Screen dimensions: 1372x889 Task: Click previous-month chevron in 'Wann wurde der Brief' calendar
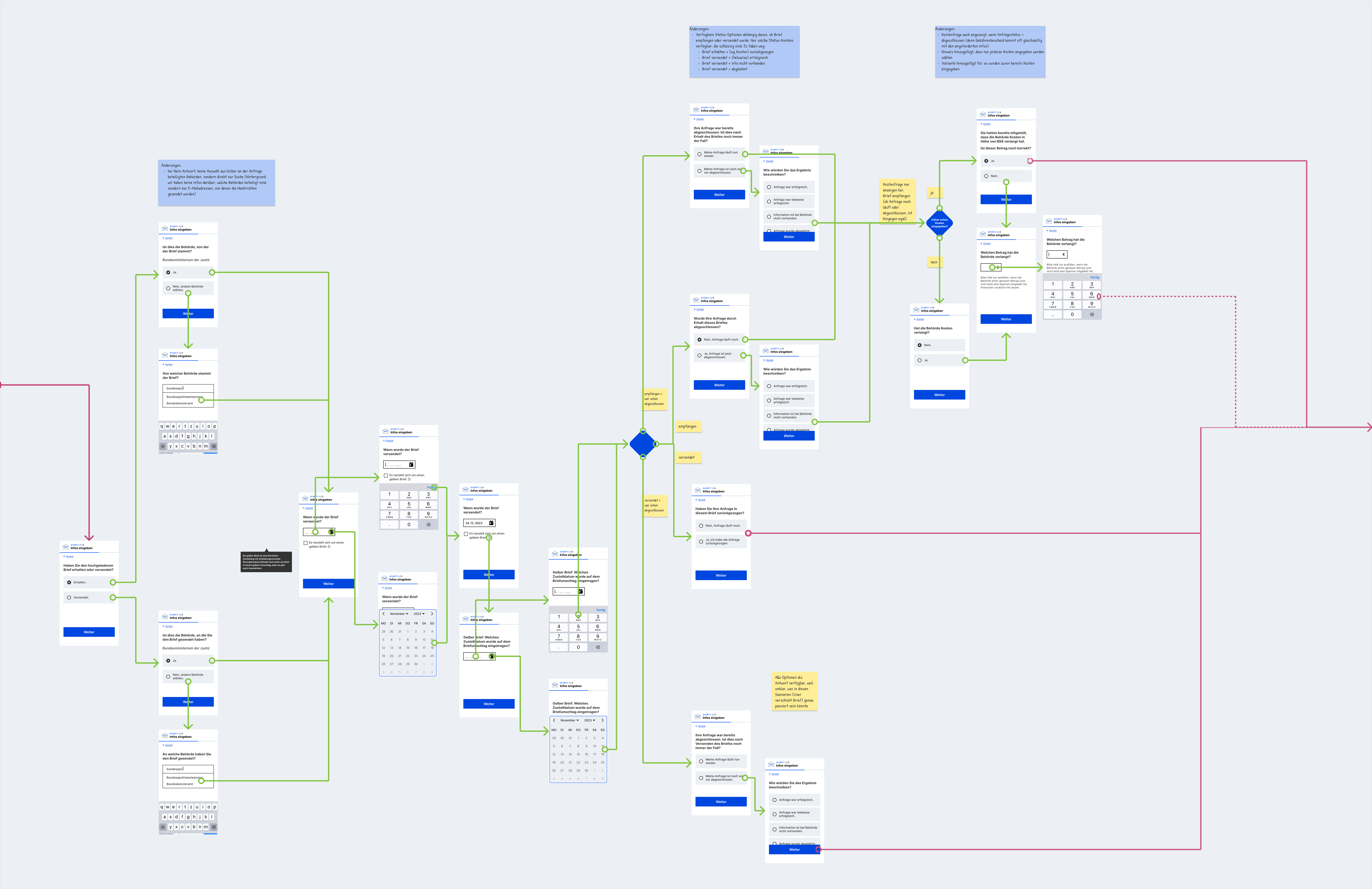383,614
